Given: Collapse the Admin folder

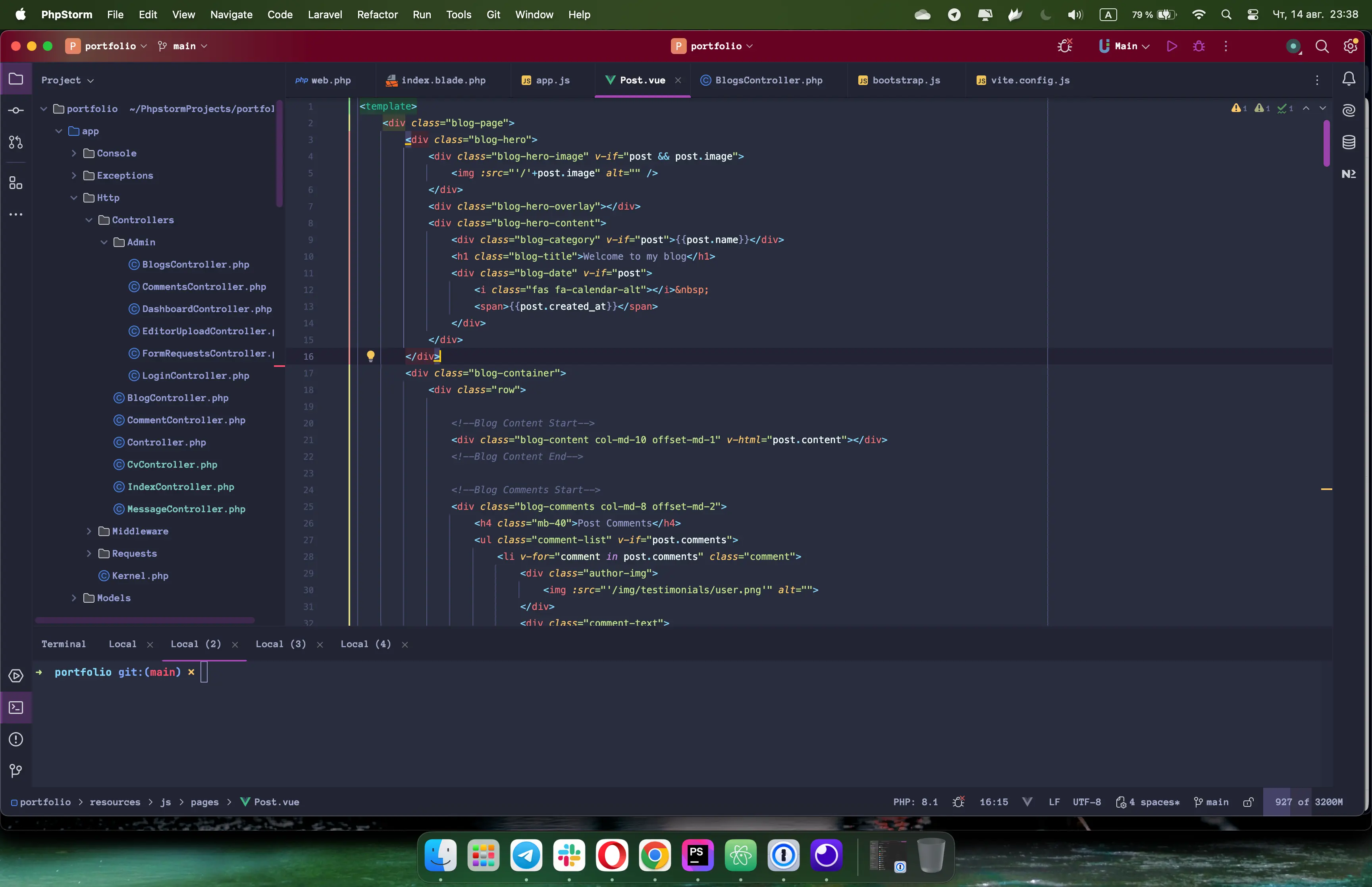Looking at the screenshot, I should pyautogui.click(x=104, y=243).
